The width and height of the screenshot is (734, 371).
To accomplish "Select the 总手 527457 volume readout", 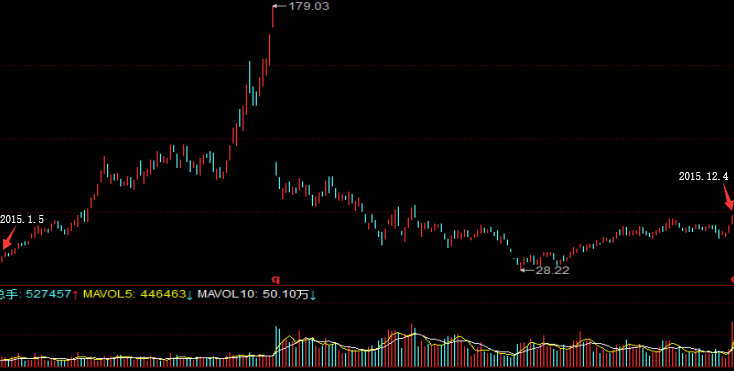I will pyautogui.click(x=39, y=294).
